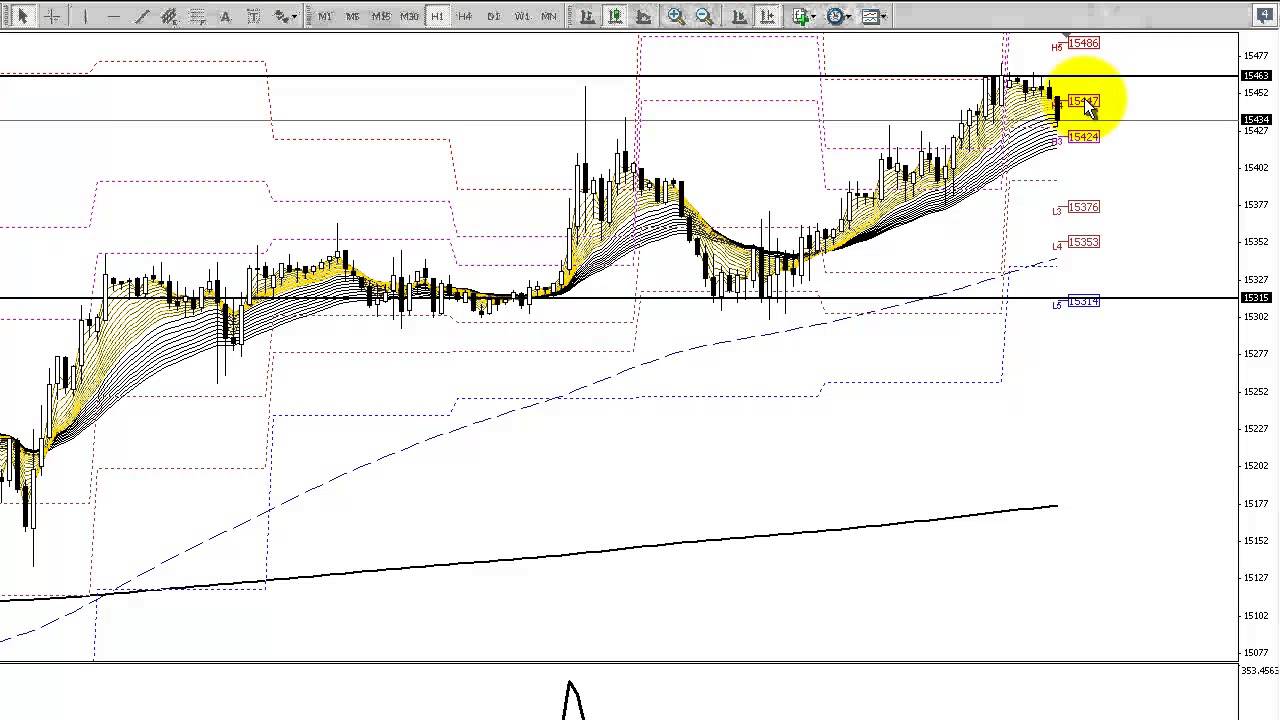Draw a vertical line tool
The image size is (1280, 720).
click(85, 16)
